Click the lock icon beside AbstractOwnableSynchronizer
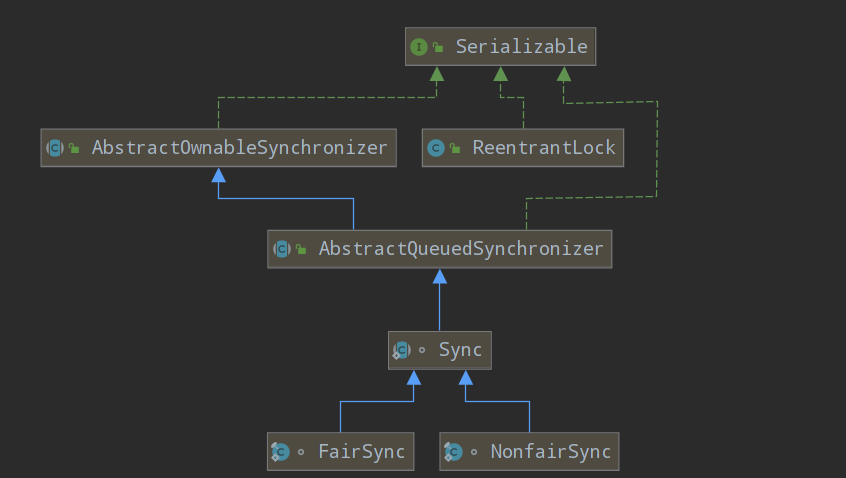The image size is (846, 478). point(74,149)
